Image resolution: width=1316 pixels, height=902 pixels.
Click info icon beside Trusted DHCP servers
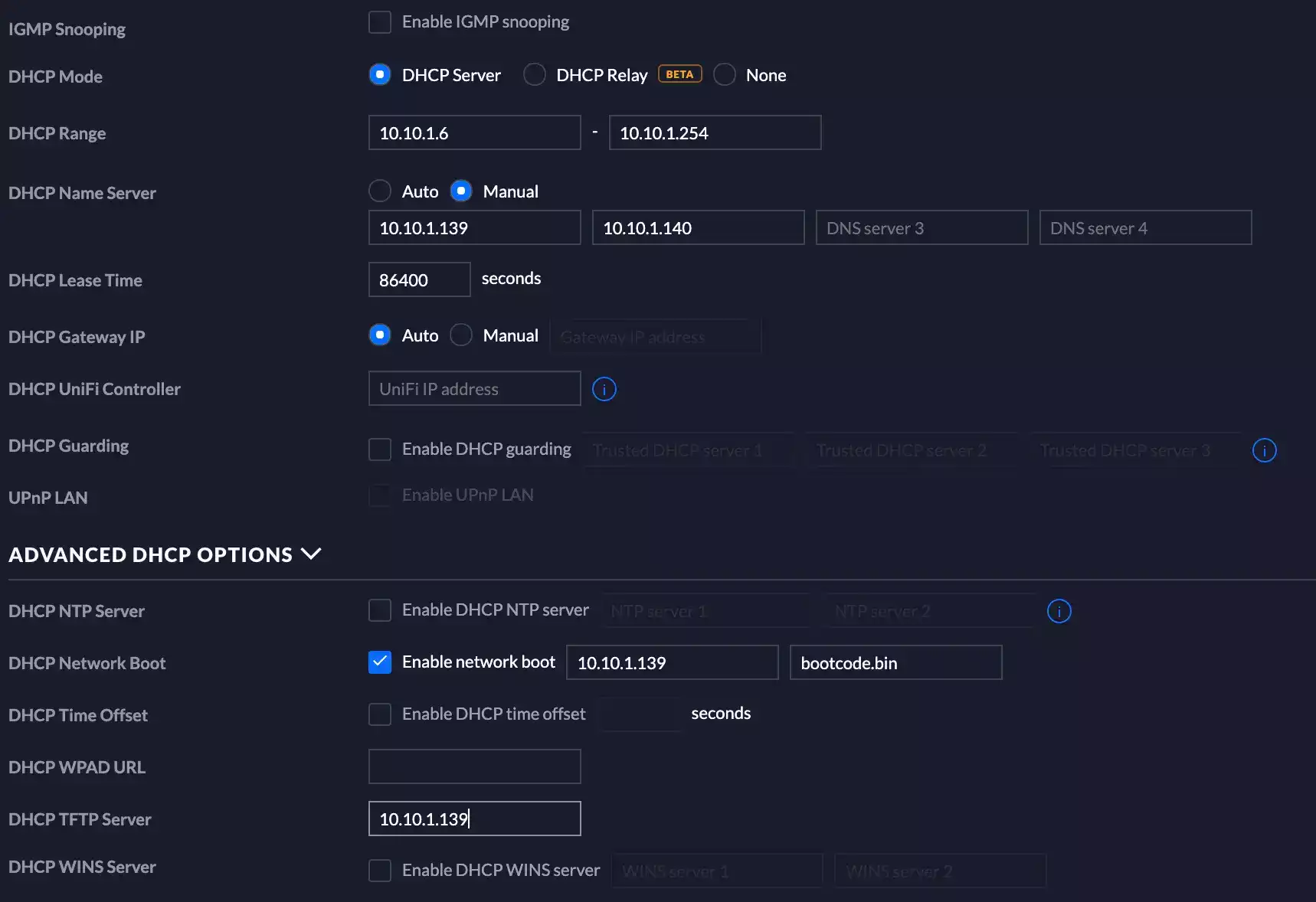(1264, 450)
